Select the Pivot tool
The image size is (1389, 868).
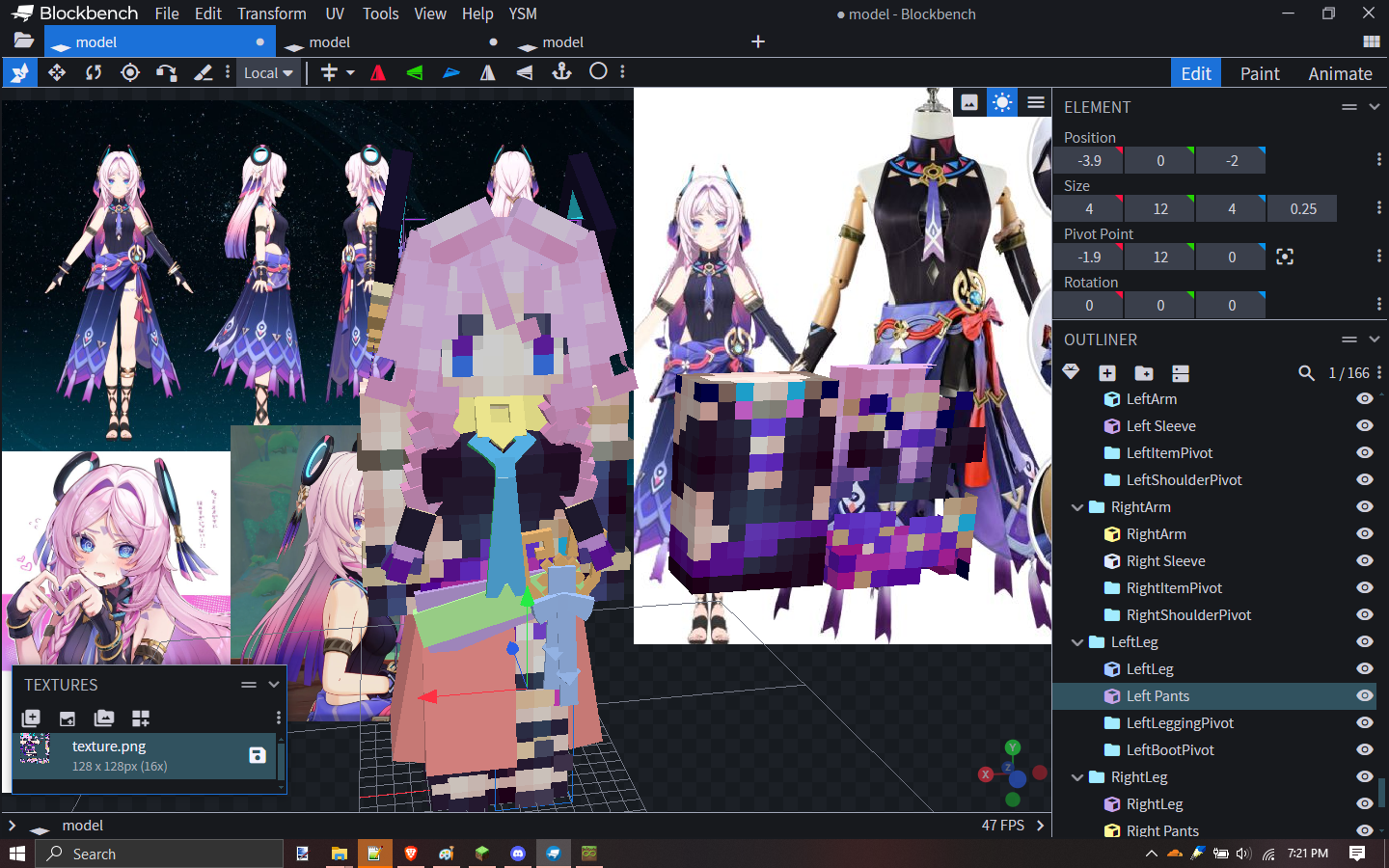130,72
